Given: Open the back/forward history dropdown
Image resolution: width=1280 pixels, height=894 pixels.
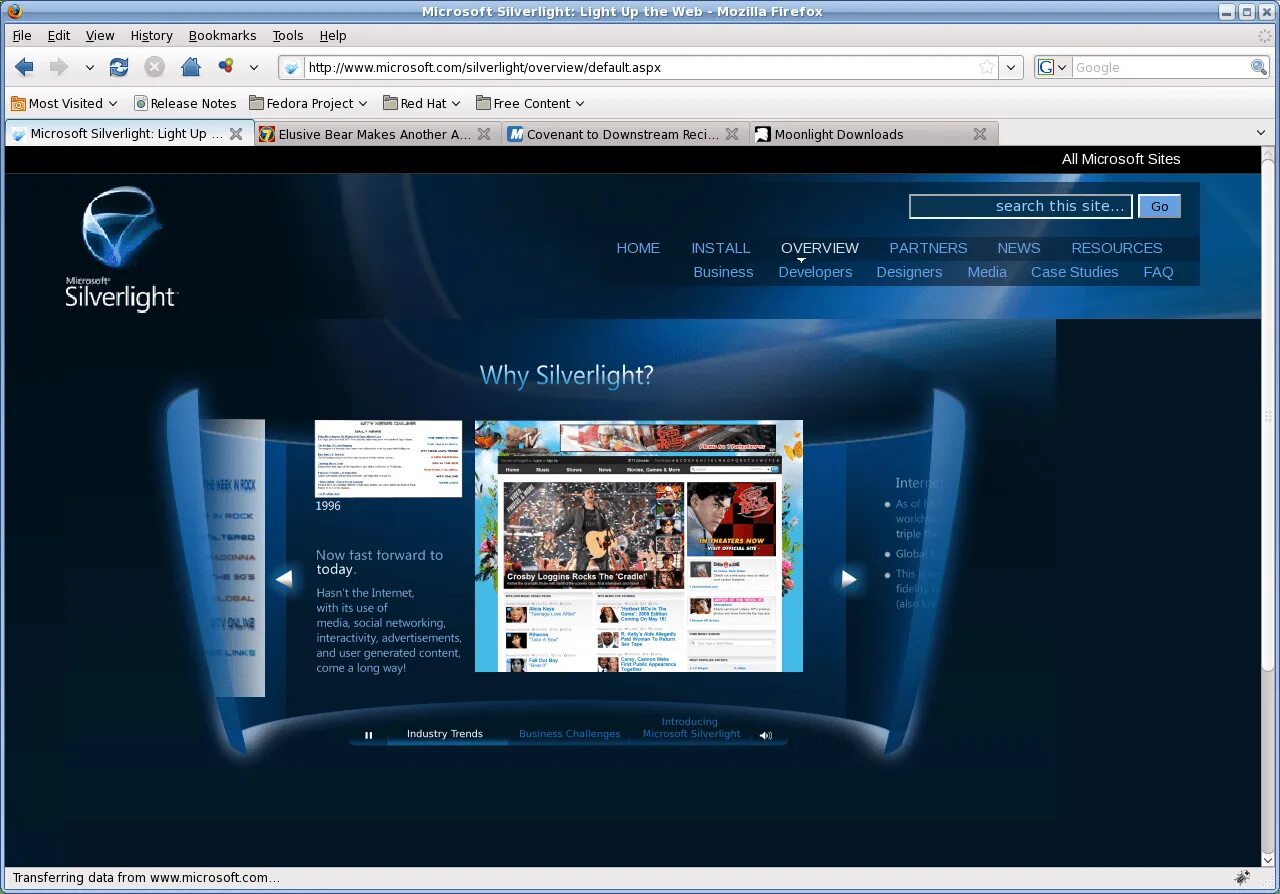Looking at the screenshot, I should point(89,68).
